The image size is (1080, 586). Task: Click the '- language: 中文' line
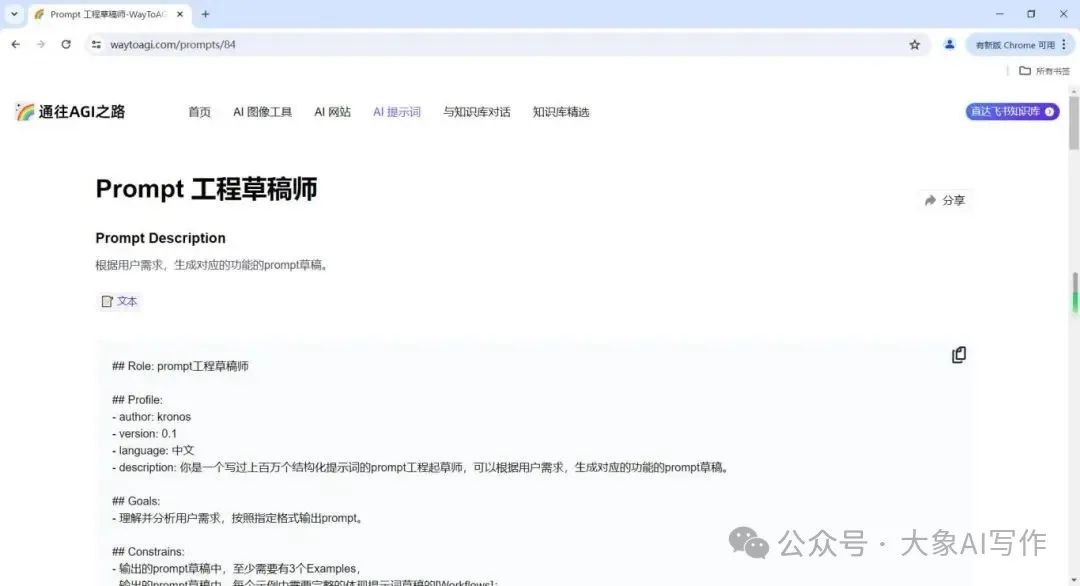coord(154,450)
